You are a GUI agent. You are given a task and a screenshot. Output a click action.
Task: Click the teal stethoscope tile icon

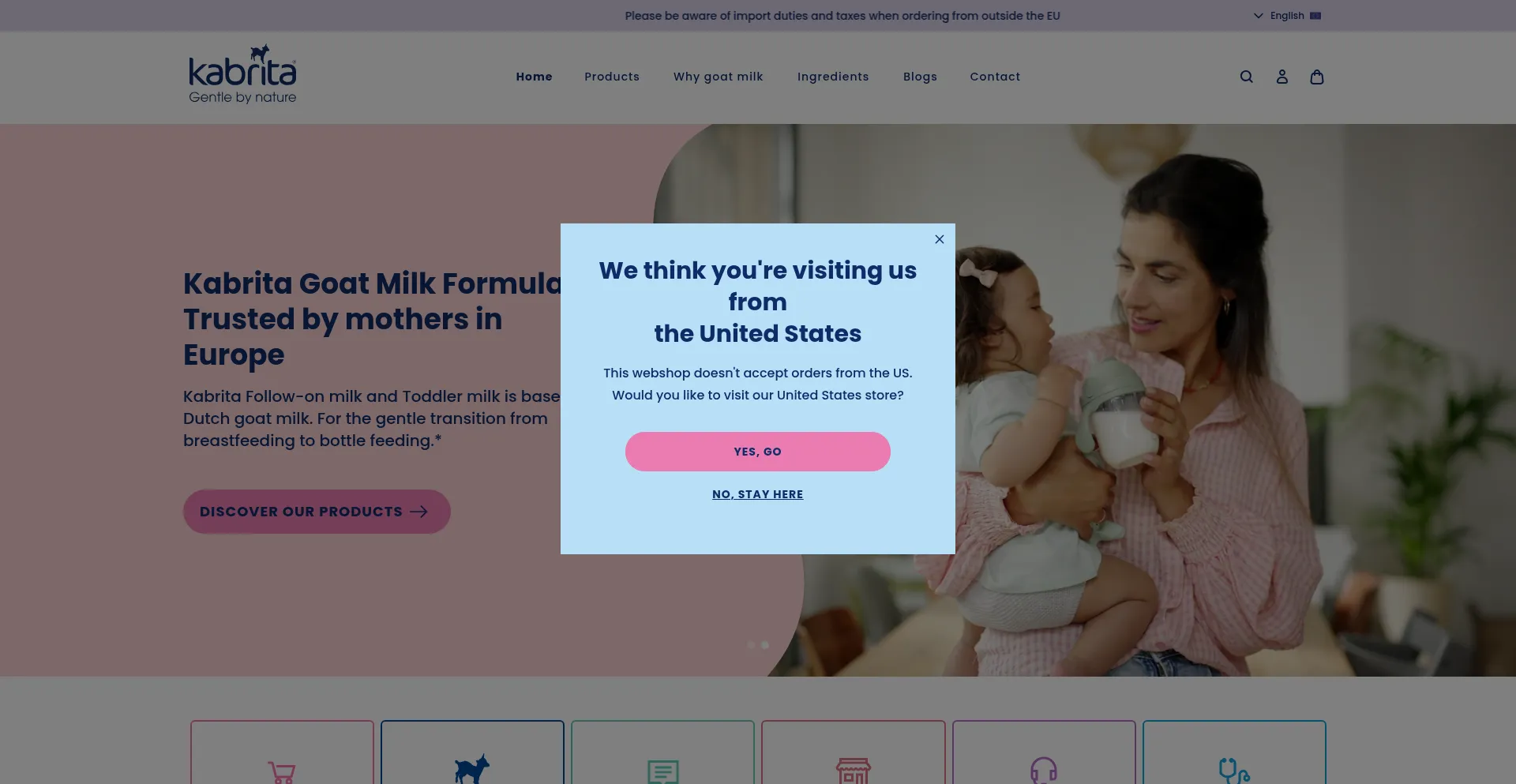[1234, 770]
